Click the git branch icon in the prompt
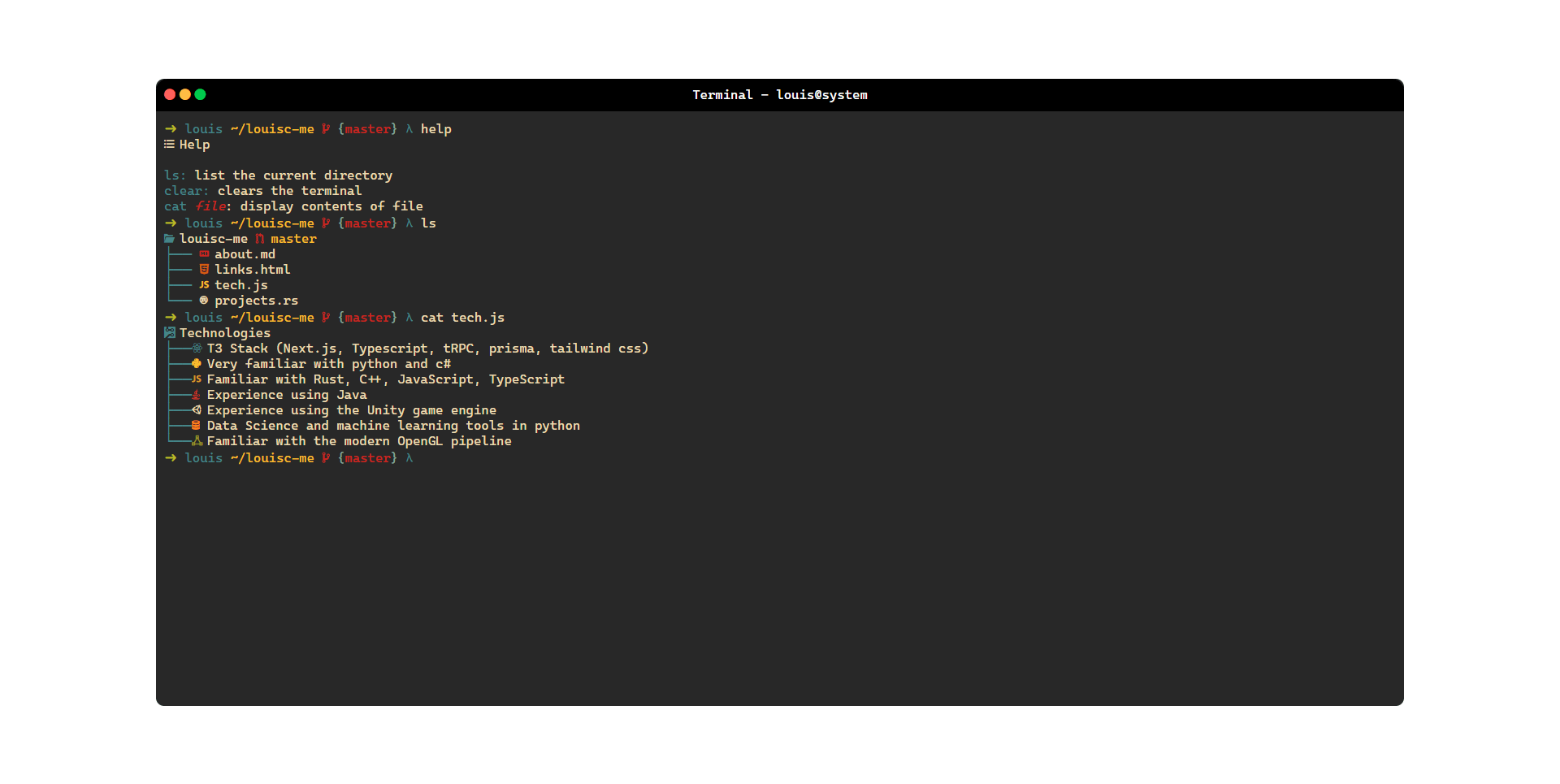 [324, 128]
